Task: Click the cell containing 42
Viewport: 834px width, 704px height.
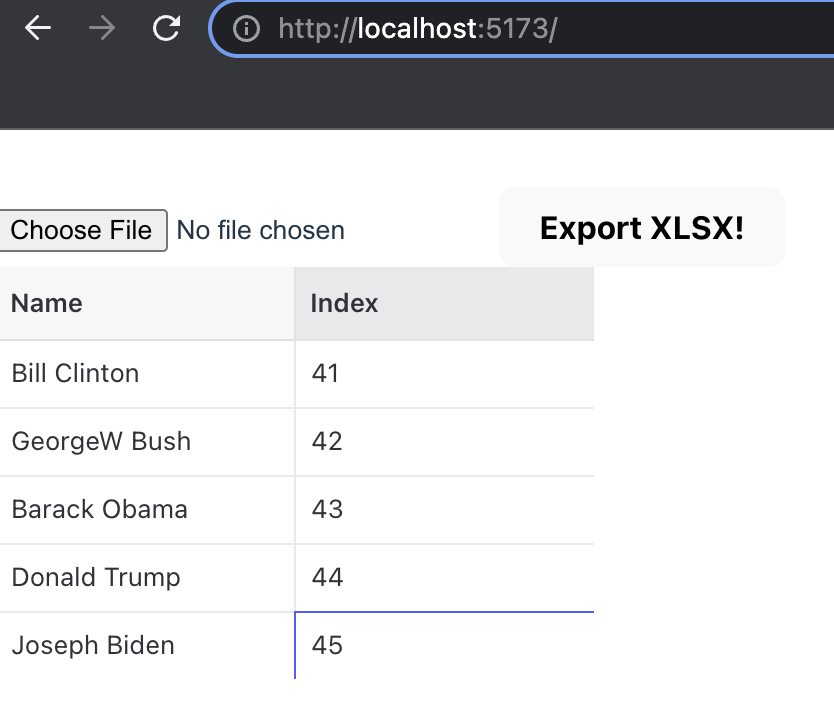Action: click(444, 442)
